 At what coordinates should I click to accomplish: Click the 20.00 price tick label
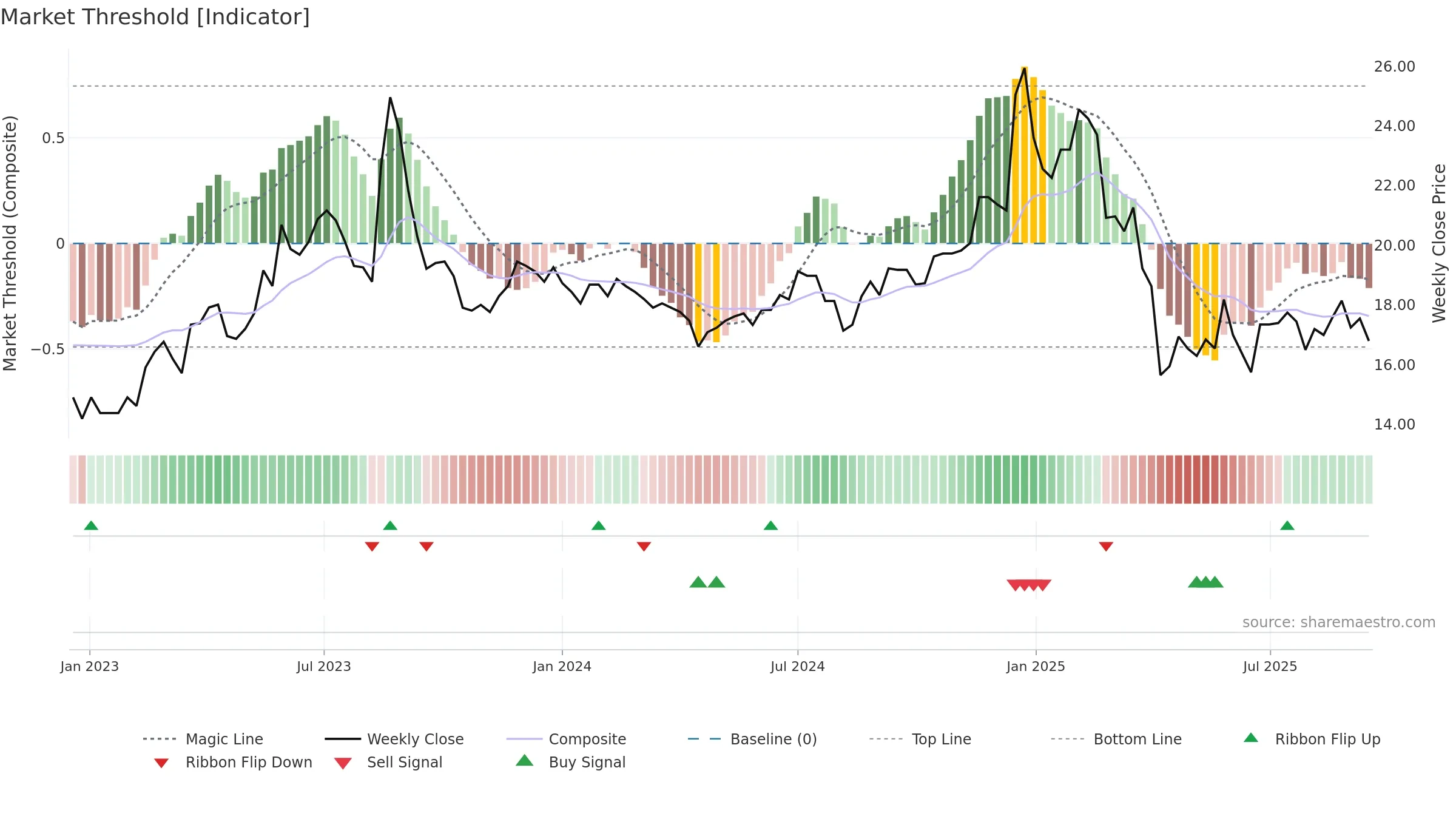click(1395, 246)
